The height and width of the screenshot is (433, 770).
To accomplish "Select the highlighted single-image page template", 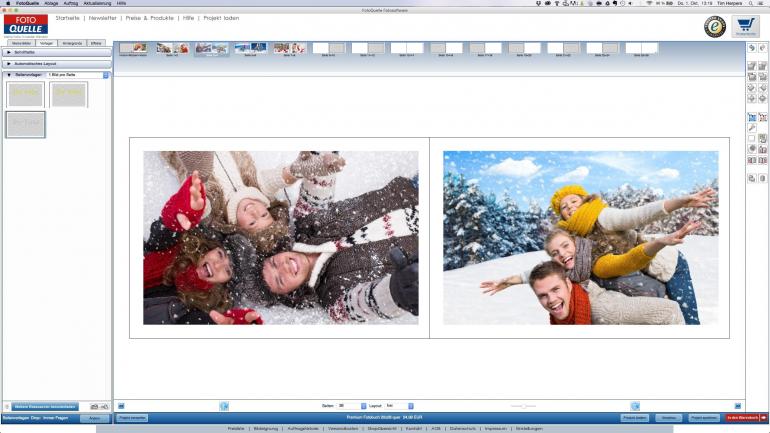I will click(x=26, y=124).
